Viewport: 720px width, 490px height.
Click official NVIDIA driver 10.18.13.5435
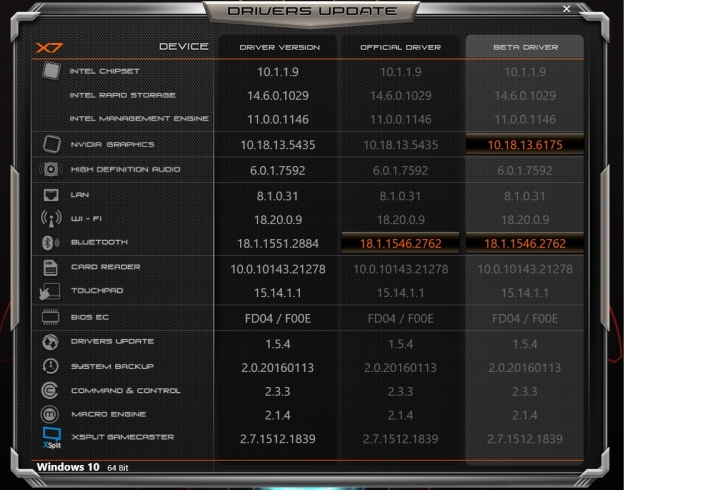tap(400, 145)
